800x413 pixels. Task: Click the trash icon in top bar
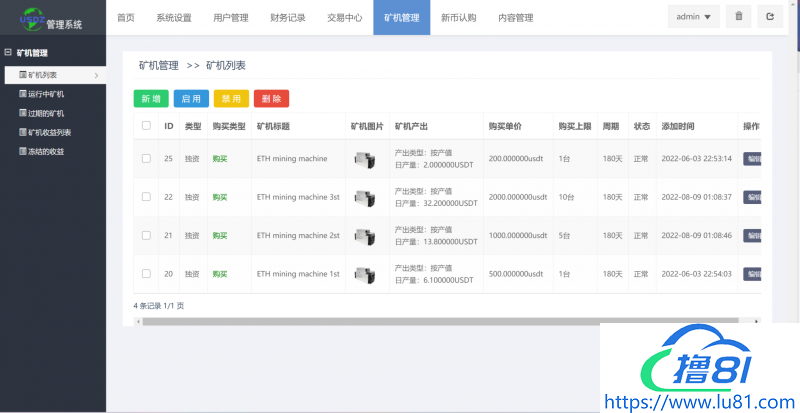(738, 16)
